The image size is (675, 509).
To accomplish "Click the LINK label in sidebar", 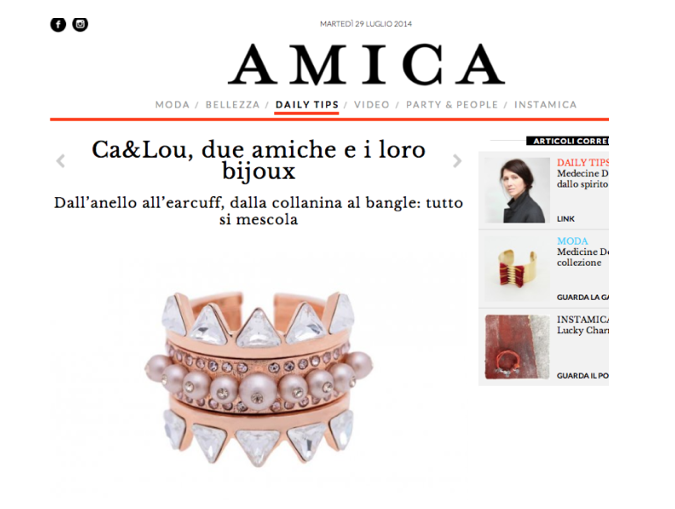I will point(566,219).
